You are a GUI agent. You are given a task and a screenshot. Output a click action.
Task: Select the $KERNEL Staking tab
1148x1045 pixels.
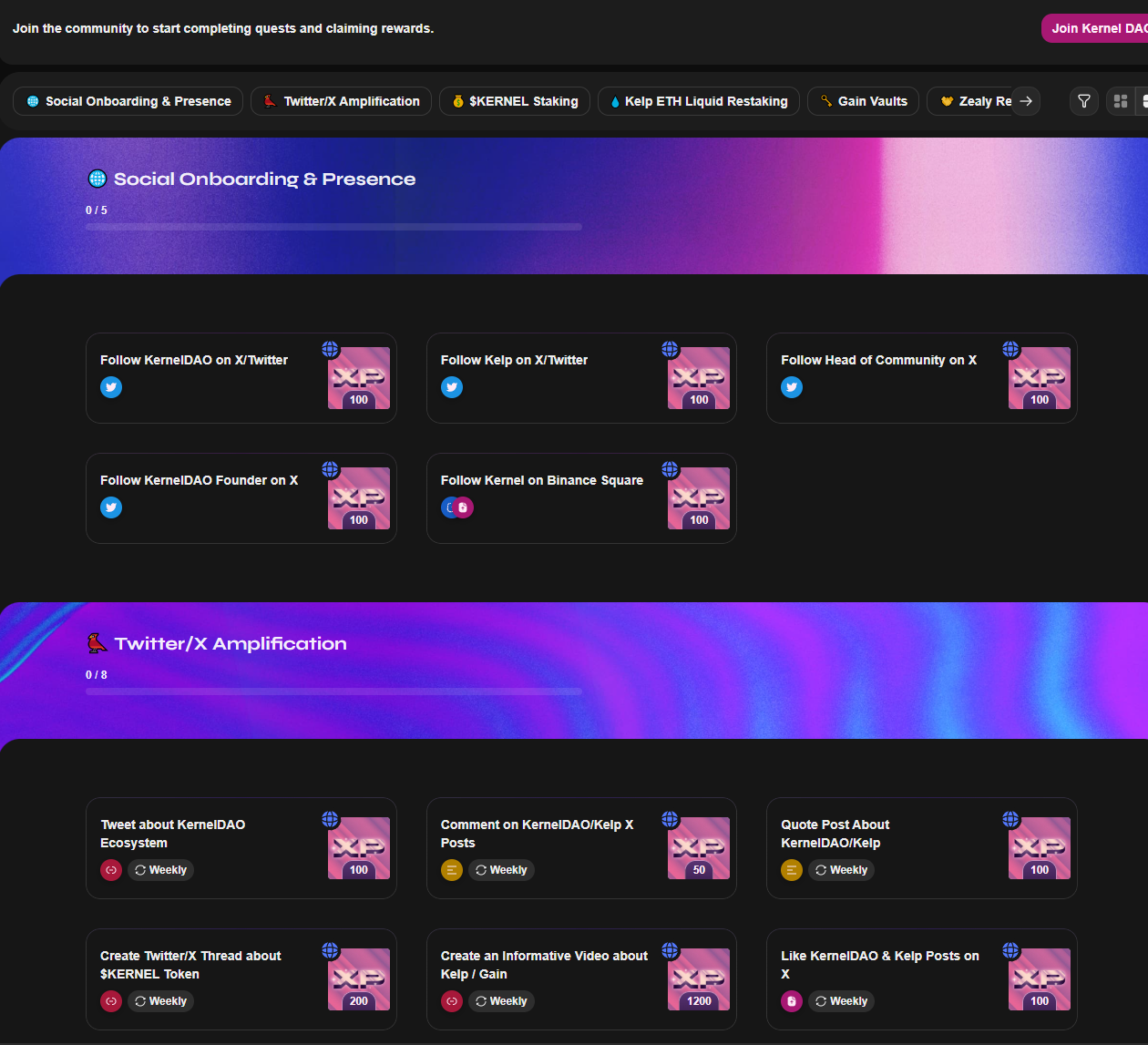(515, 101)
